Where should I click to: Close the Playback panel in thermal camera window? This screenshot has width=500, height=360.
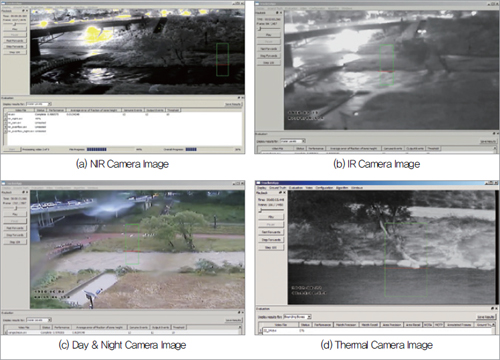pyautogui.click(x=284, y=193)
